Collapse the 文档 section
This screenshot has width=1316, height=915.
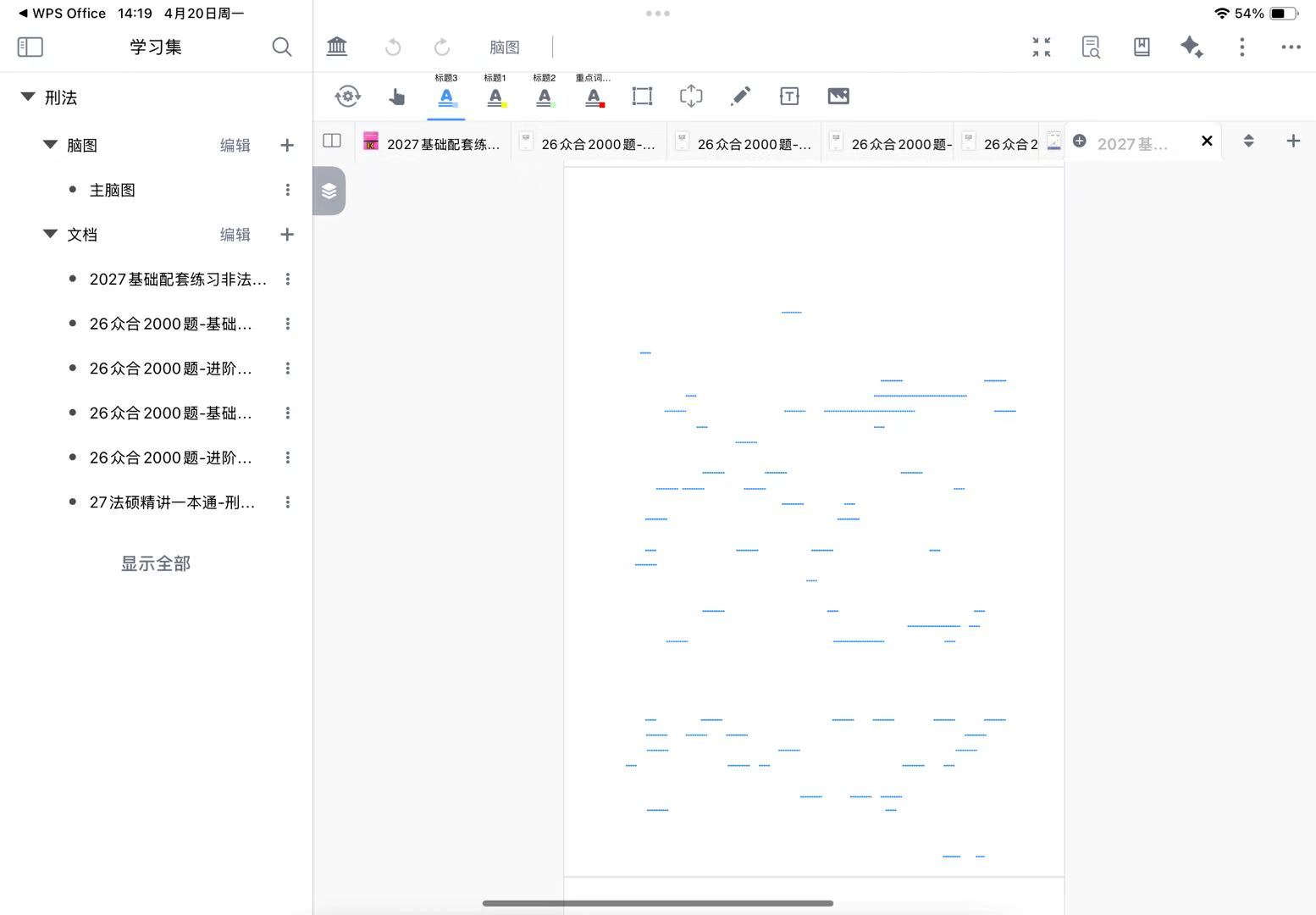pos(50,235)
